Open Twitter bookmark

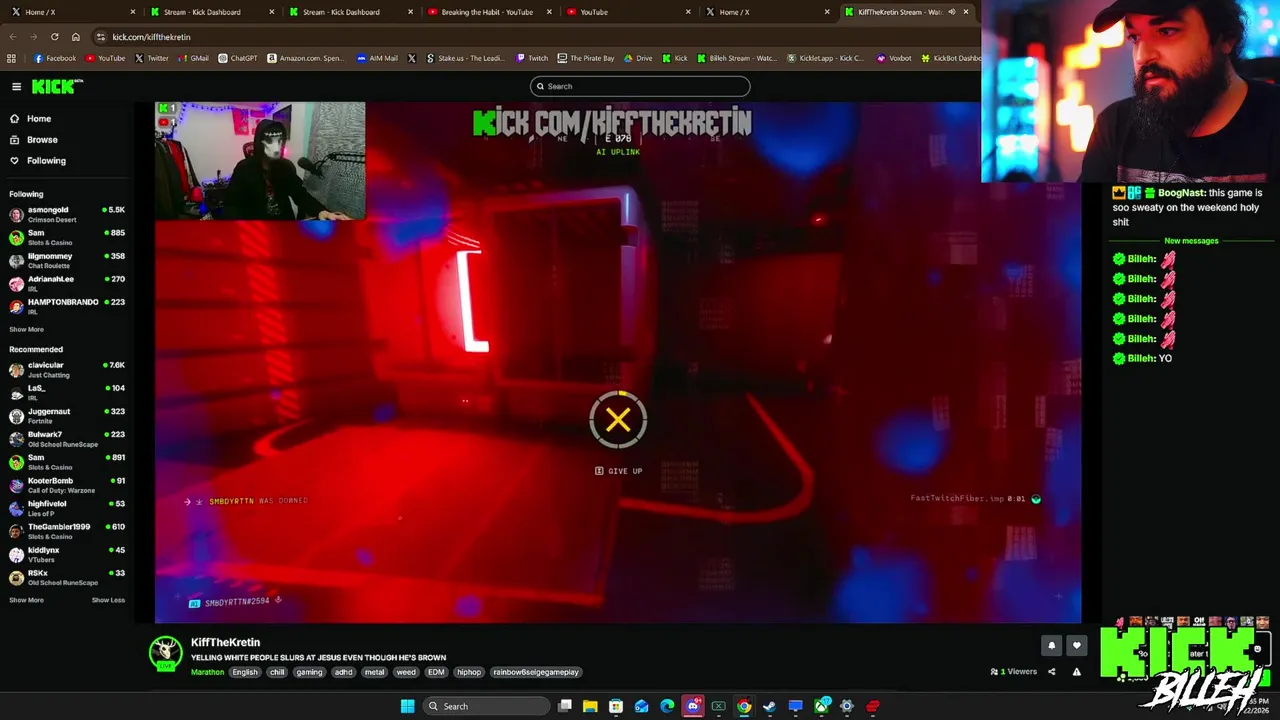(153, 58)
